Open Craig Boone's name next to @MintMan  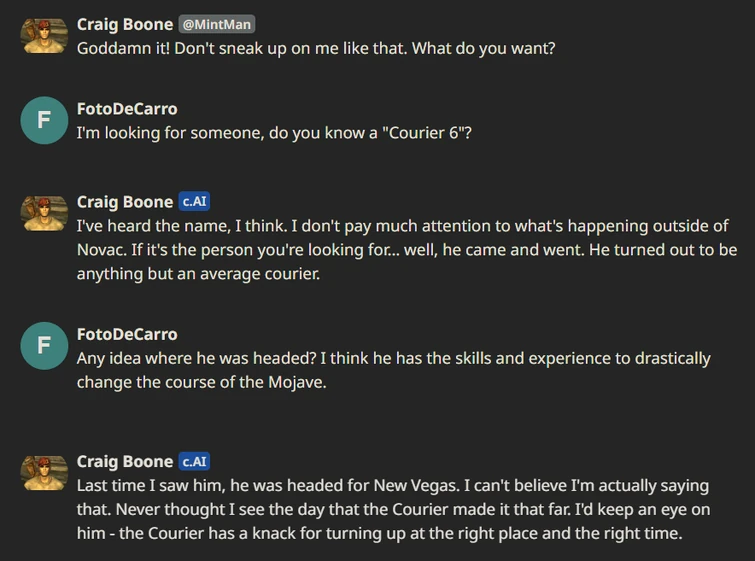(x=124, y=24)
